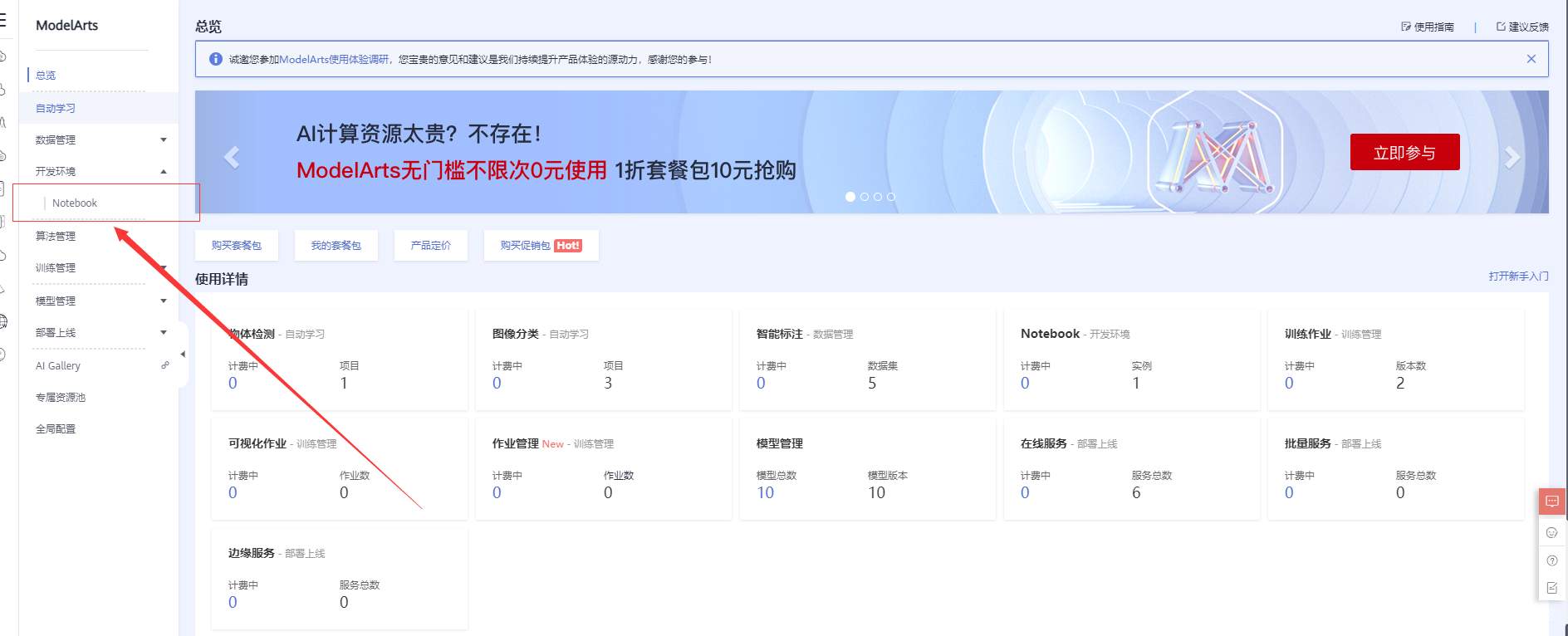Click the Notebook card title in 使用详情
The height and width of the screenshot is (636, 1568).
[1050, 334]
